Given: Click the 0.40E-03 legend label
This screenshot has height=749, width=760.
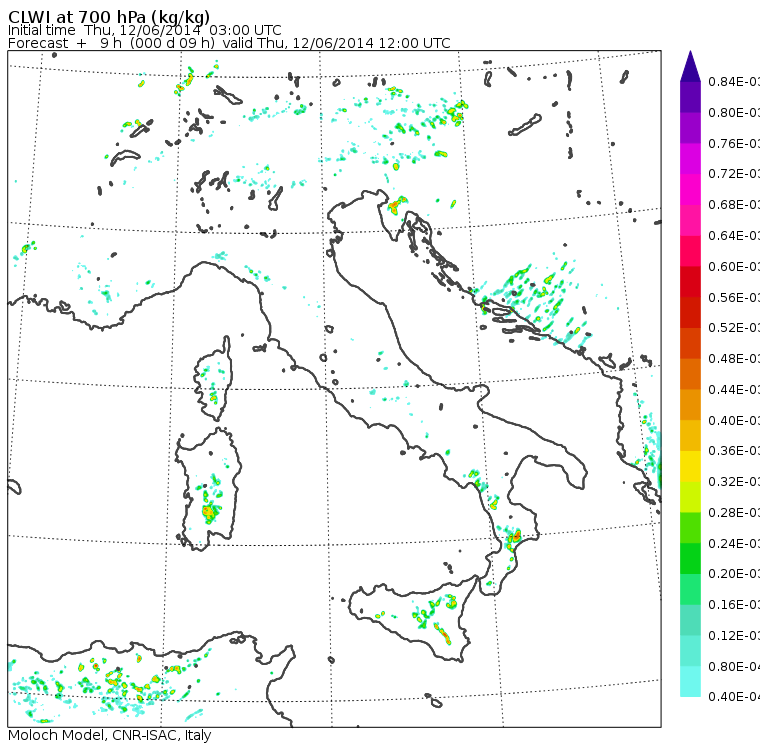Looking at the screenshot, I should (733, 420).
